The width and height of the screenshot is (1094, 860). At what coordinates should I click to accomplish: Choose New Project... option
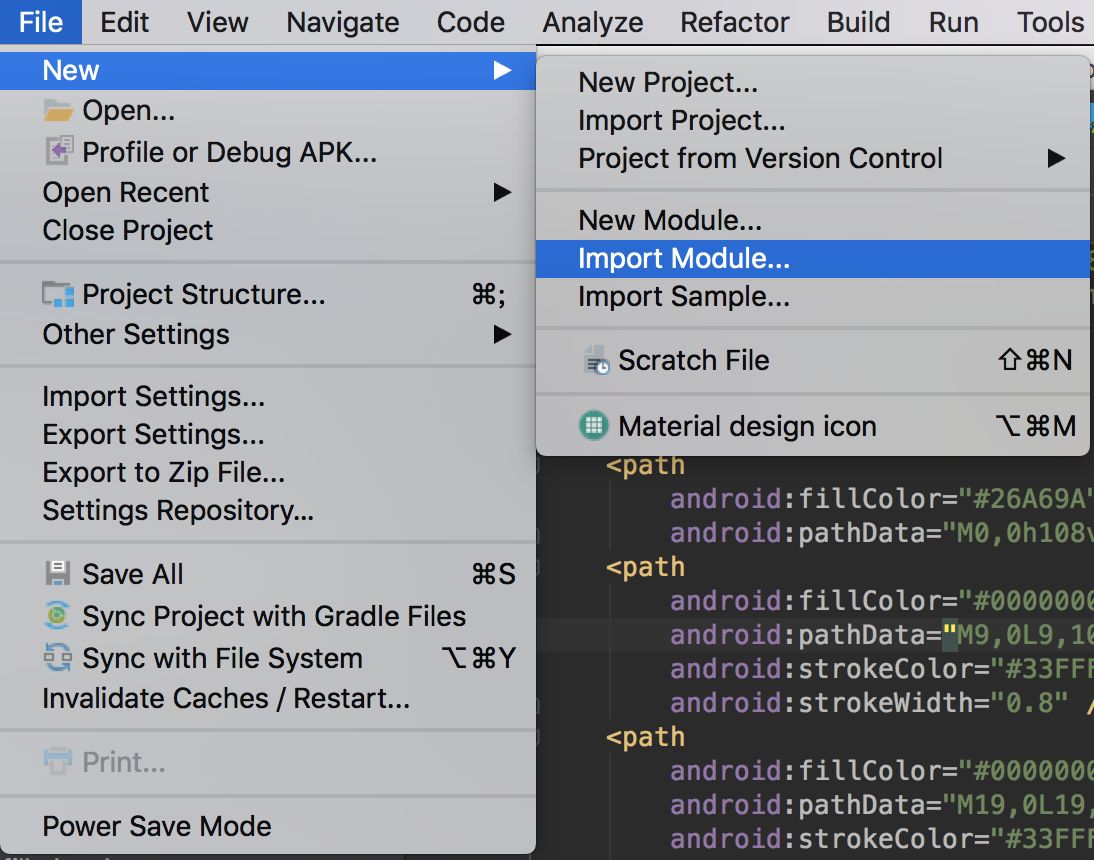(x=668, y=83)
